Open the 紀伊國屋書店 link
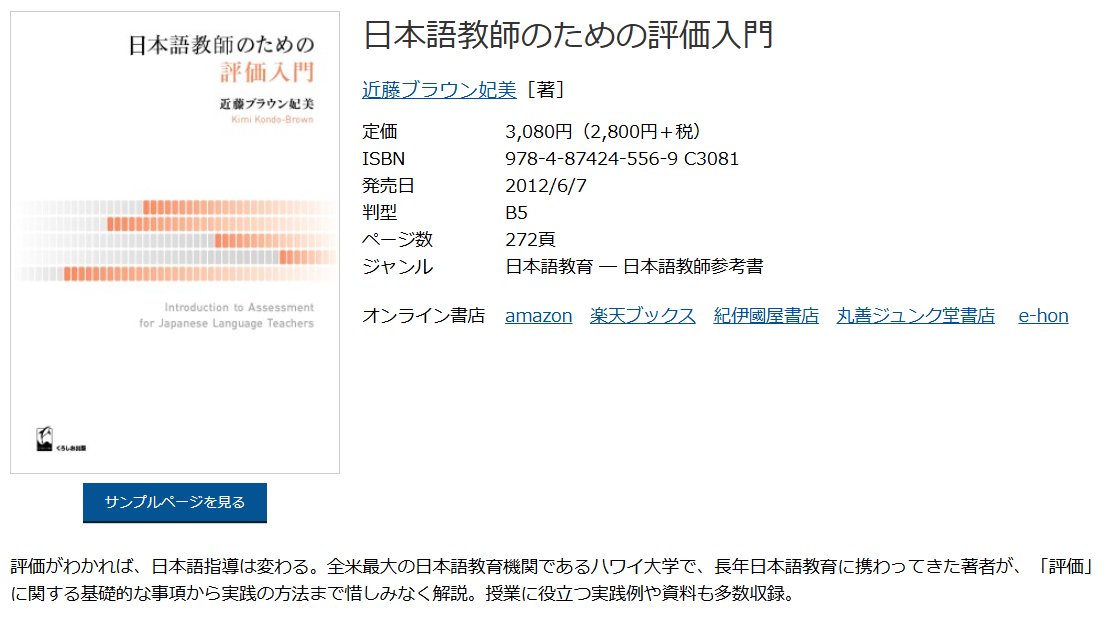 coord(766,315)
